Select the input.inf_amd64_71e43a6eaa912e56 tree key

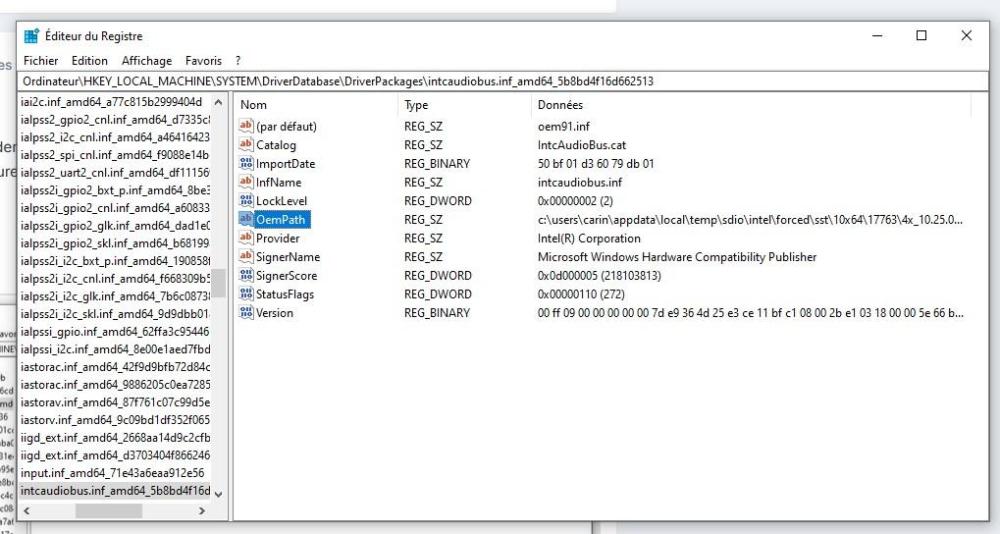click(x=112, y=473)
